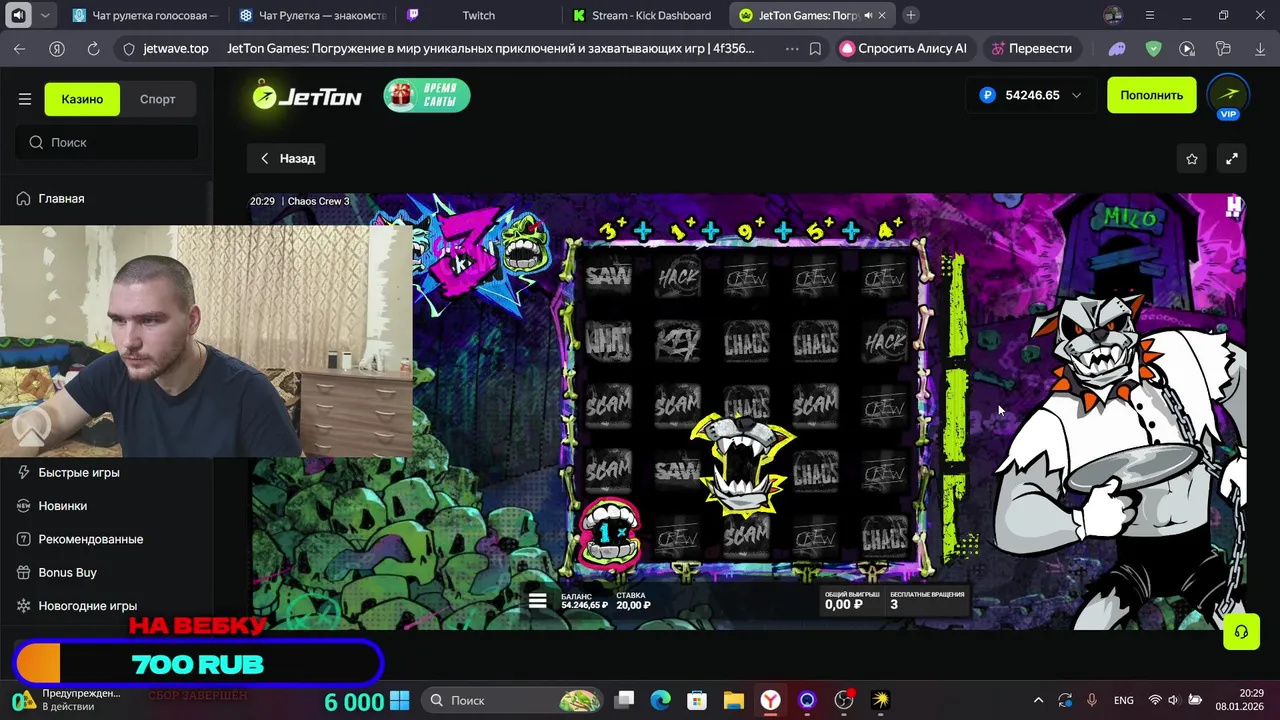Add game to favorites with star icon
The height and width of the screenshot is (720, 1280).
pyautogui.click(x=1192, y=159)
